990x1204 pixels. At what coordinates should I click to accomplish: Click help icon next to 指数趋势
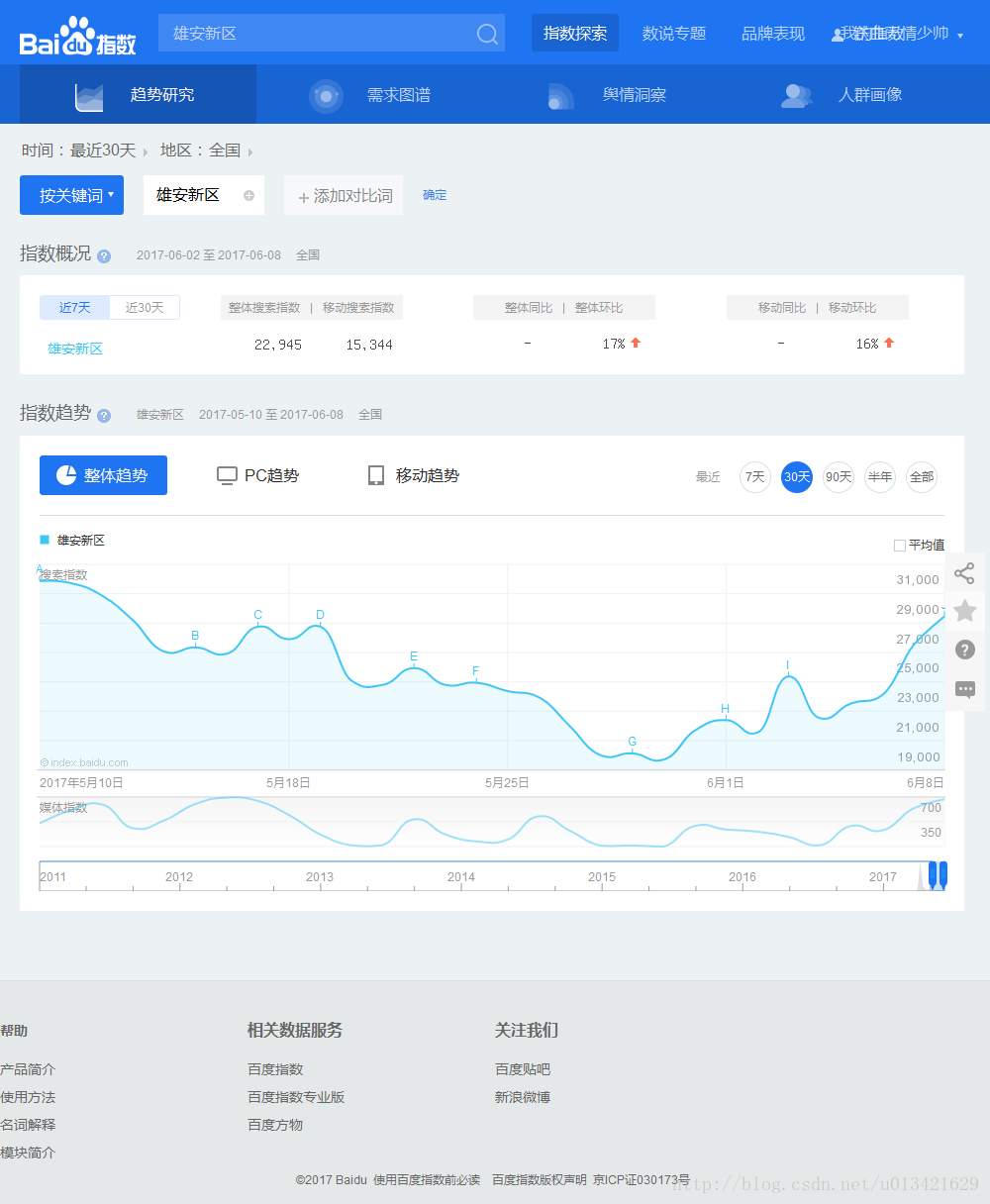tap(104, 415)
